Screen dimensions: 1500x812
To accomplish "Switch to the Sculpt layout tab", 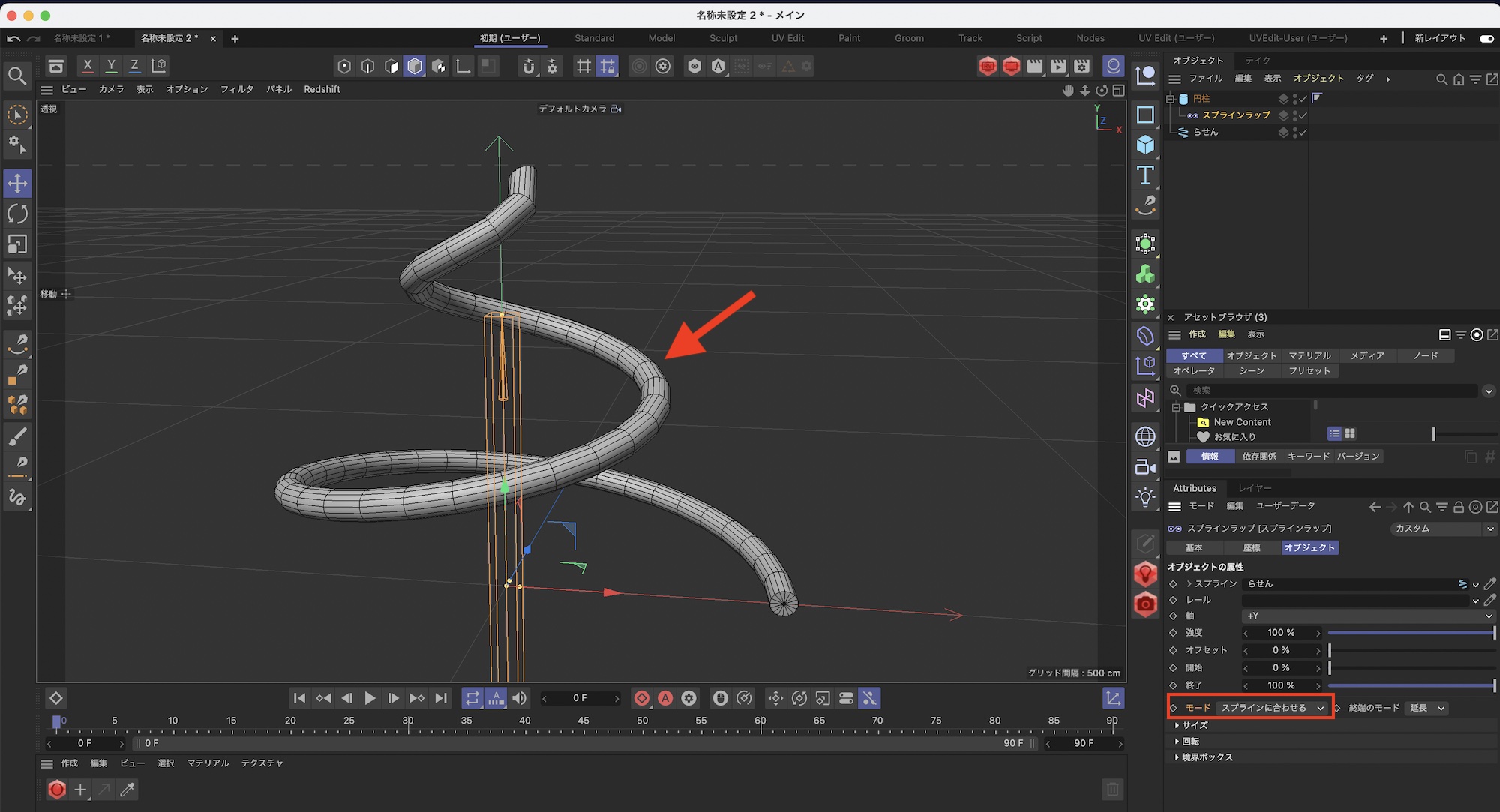I will pos(723,38).
